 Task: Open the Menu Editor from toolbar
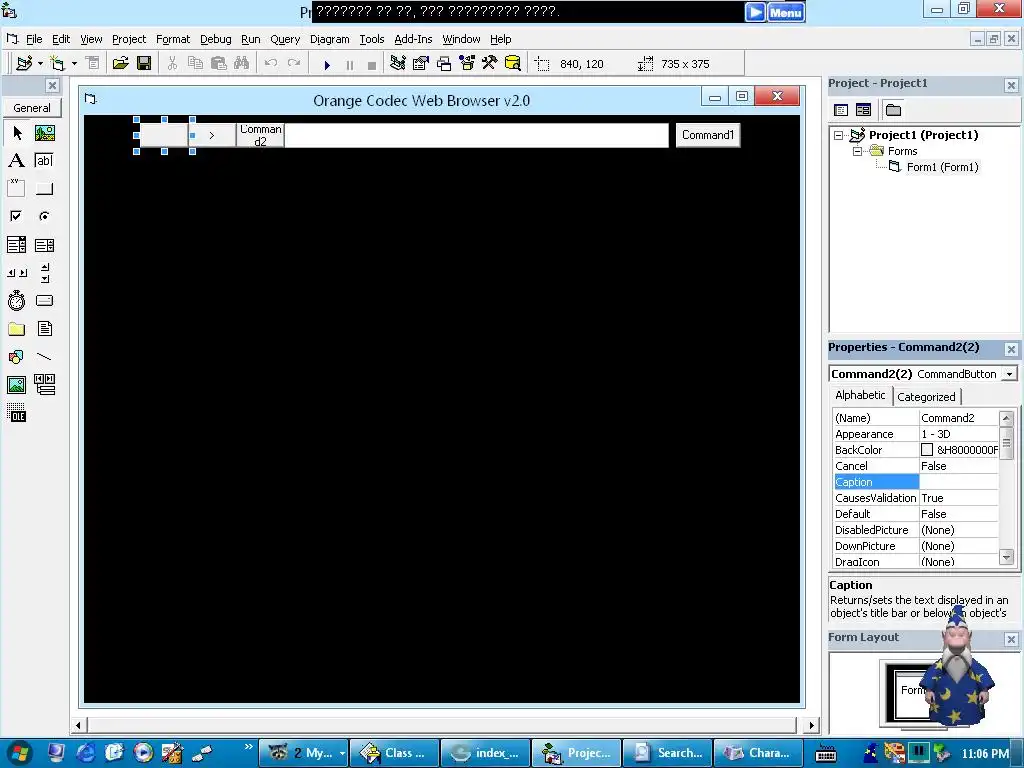pyautogui.click(x=93, y=63)
